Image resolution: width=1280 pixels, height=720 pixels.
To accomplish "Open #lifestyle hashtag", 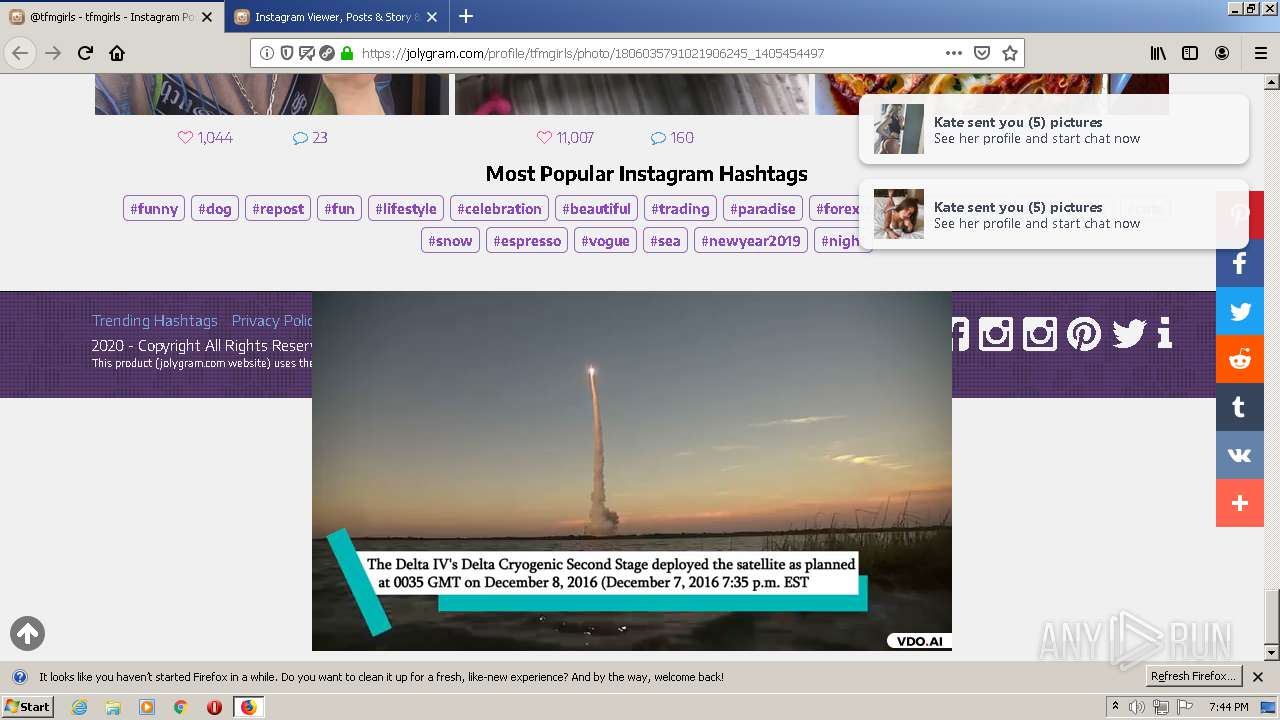I will (x=406, y=209).
